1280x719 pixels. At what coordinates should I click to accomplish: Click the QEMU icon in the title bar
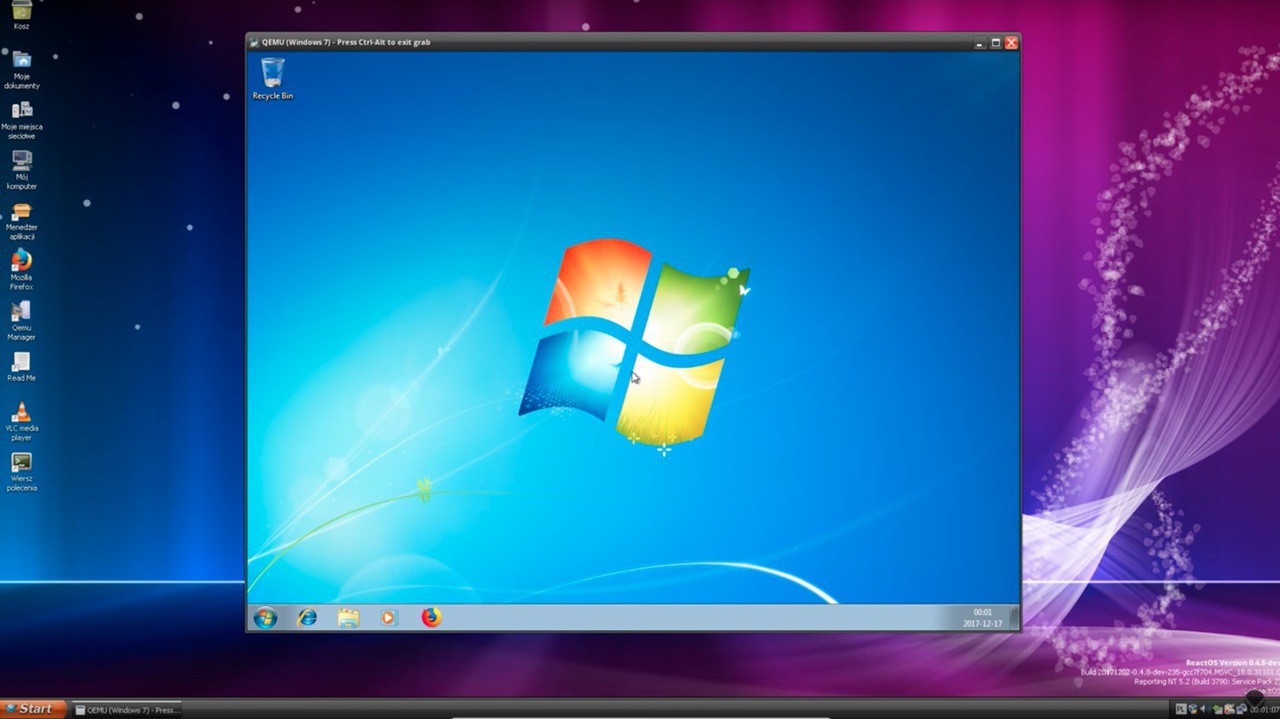tap(254, 42)
